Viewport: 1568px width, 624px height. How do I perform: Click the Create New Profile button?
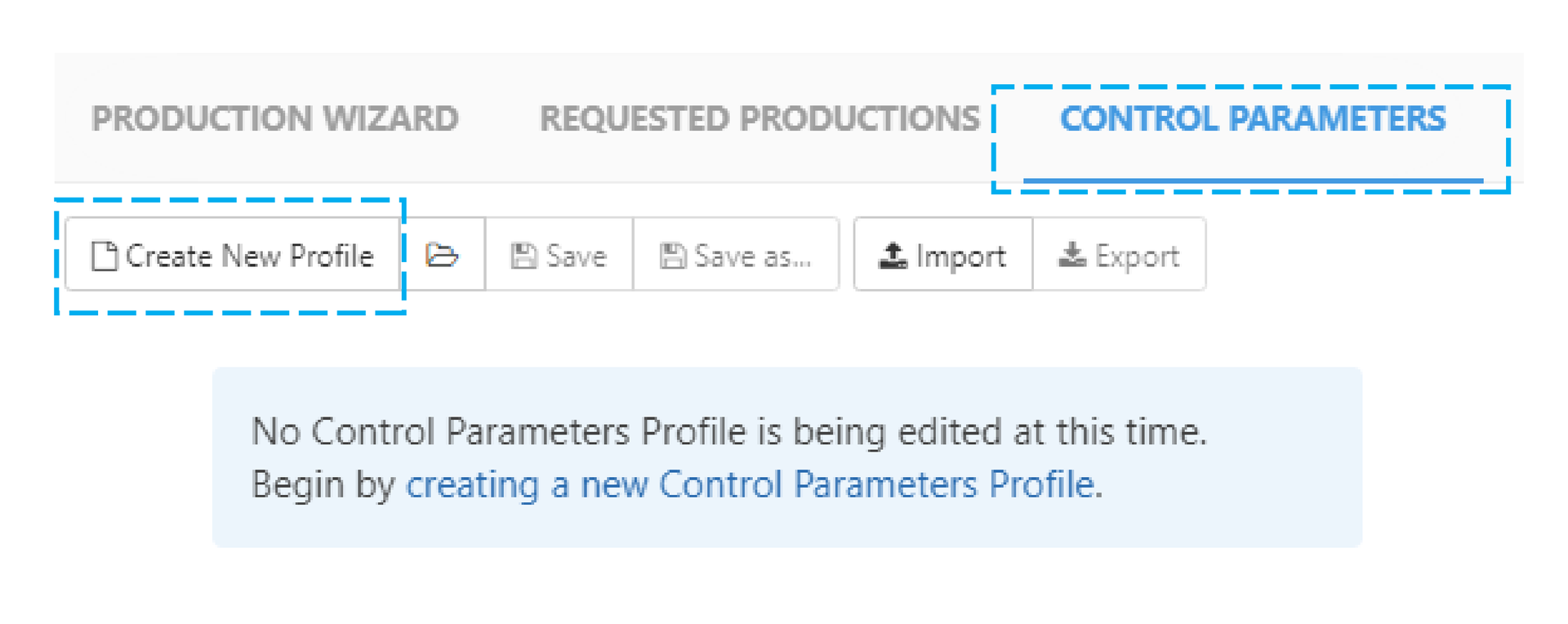pyautogui.click(x=232, y=254)
